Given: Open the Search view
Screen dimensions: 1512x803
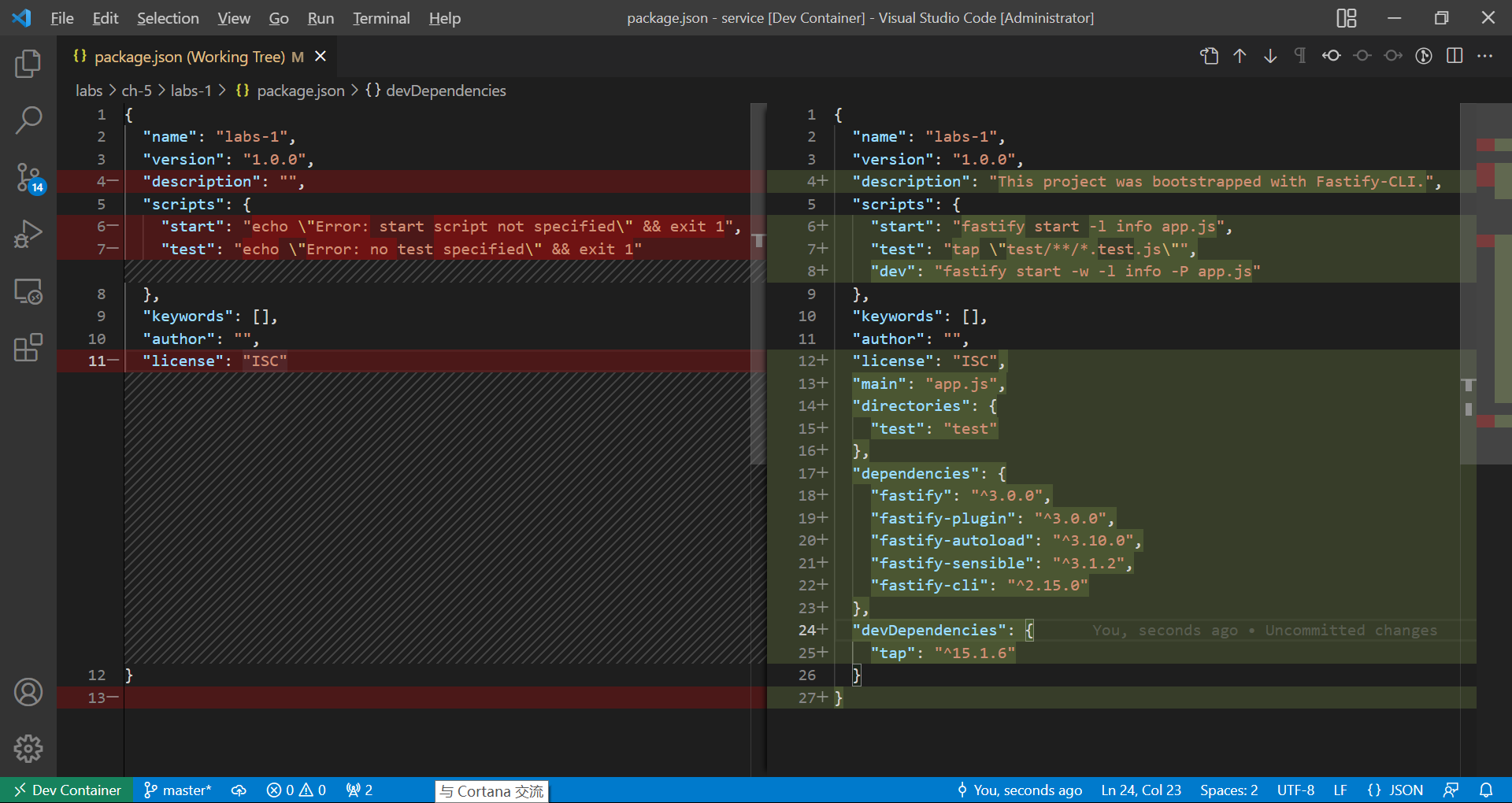Looking at the screenshot, I should pos(28,120).
